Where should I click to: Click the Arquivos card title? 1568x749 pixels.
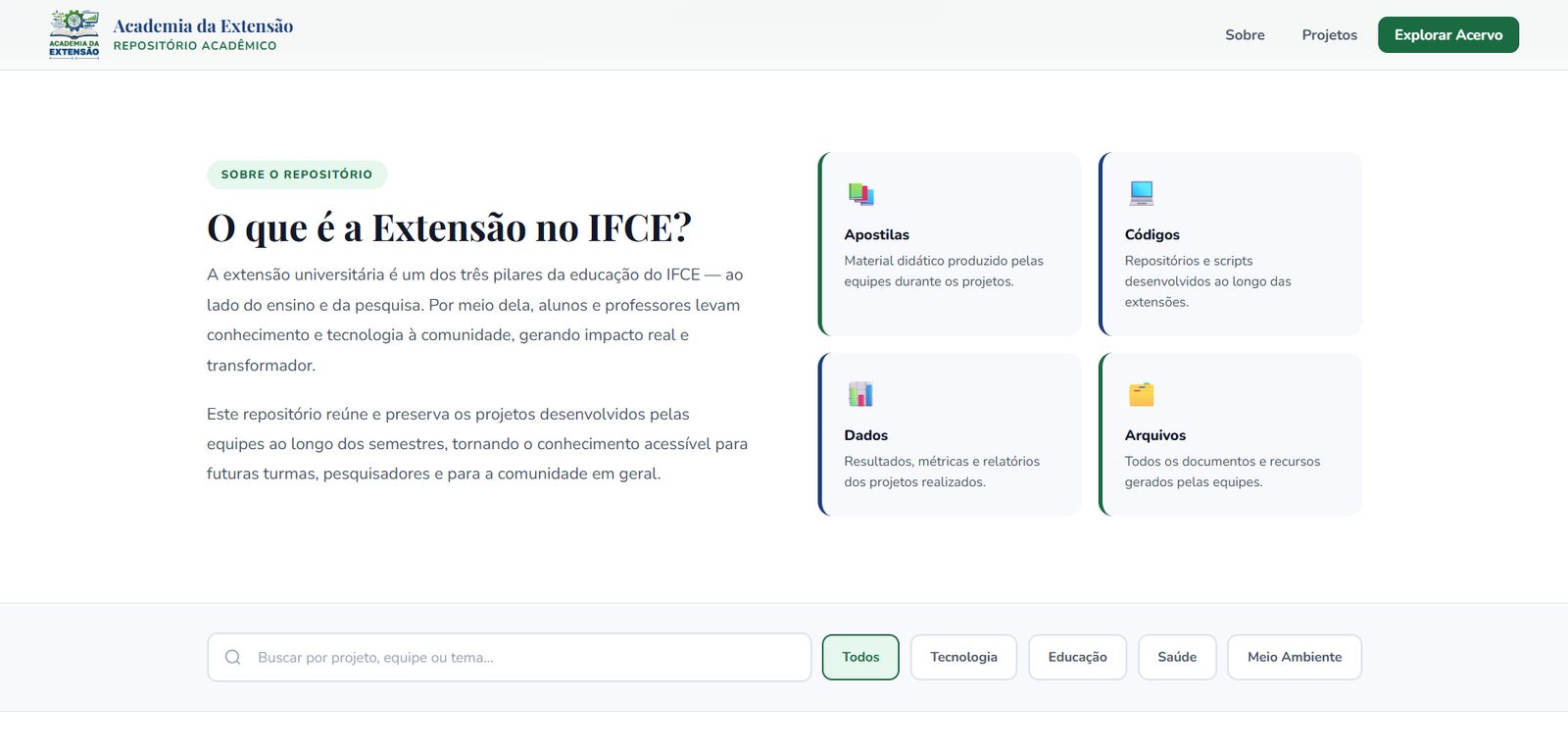click(x=1155, y=435)
